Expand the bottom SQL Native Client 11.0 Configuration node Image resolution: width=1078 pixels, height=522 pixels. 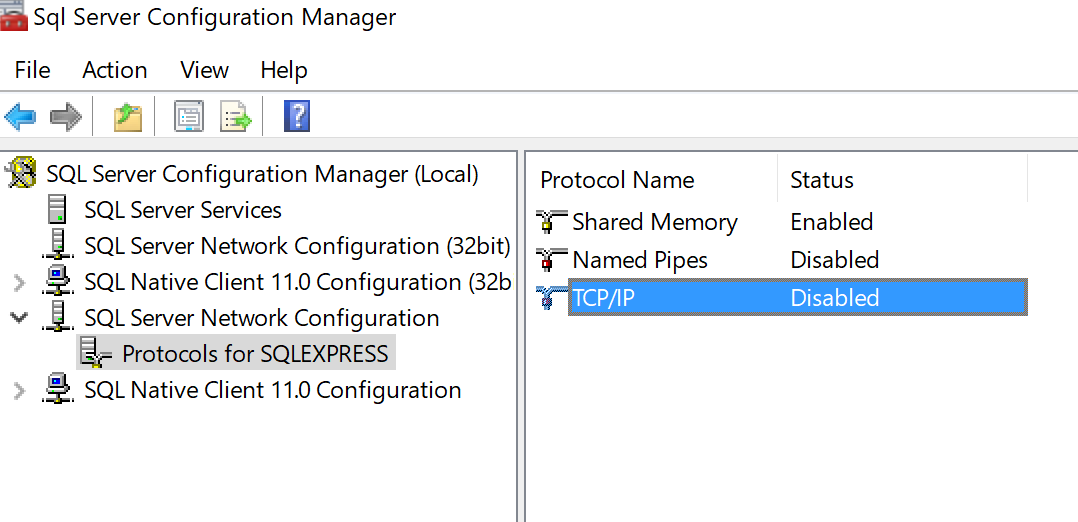(19, 391)
